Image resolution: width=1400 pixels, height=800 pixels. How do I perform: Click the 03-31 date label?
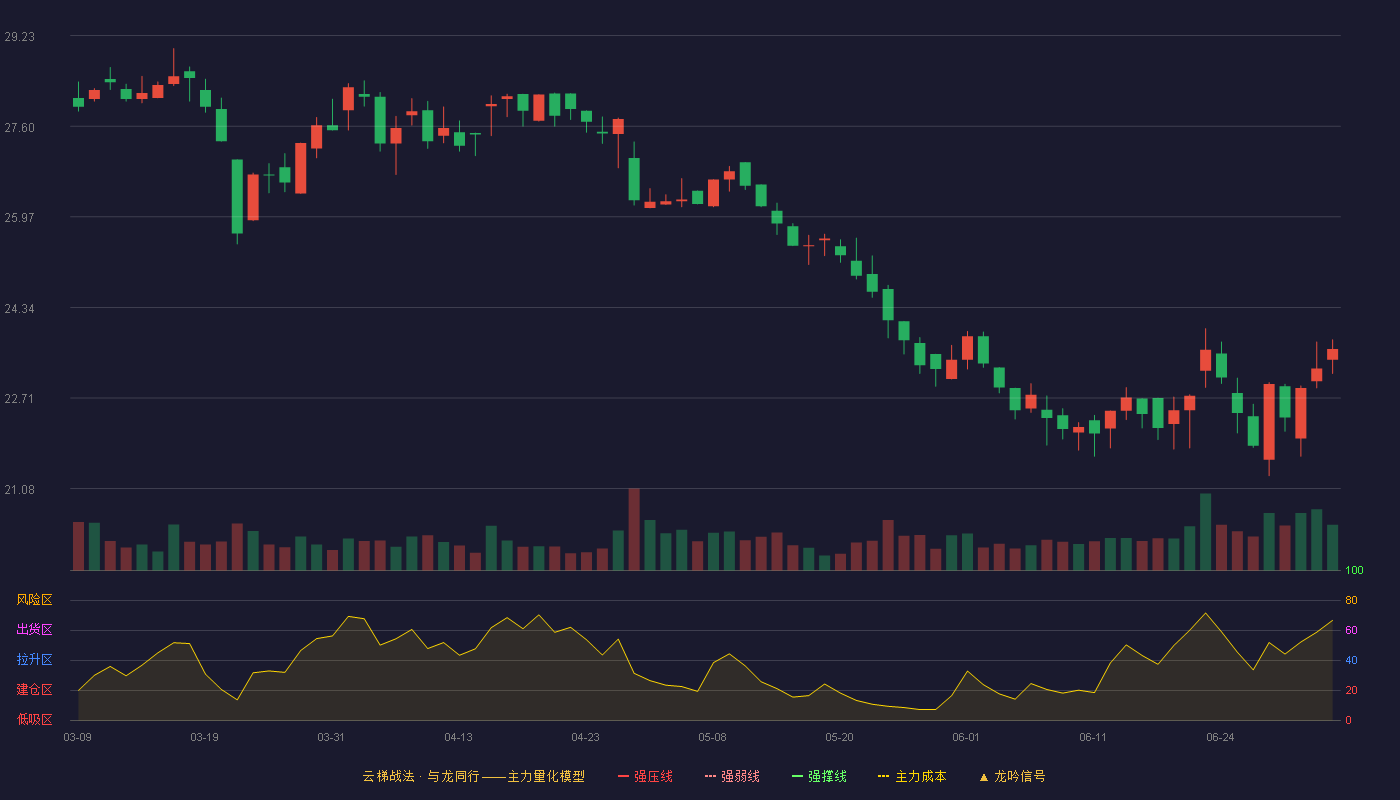(332, 737)
